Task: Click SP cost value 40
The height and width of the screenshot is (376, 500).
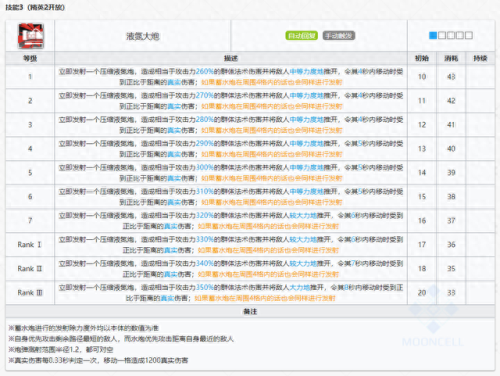Action: 451,149
